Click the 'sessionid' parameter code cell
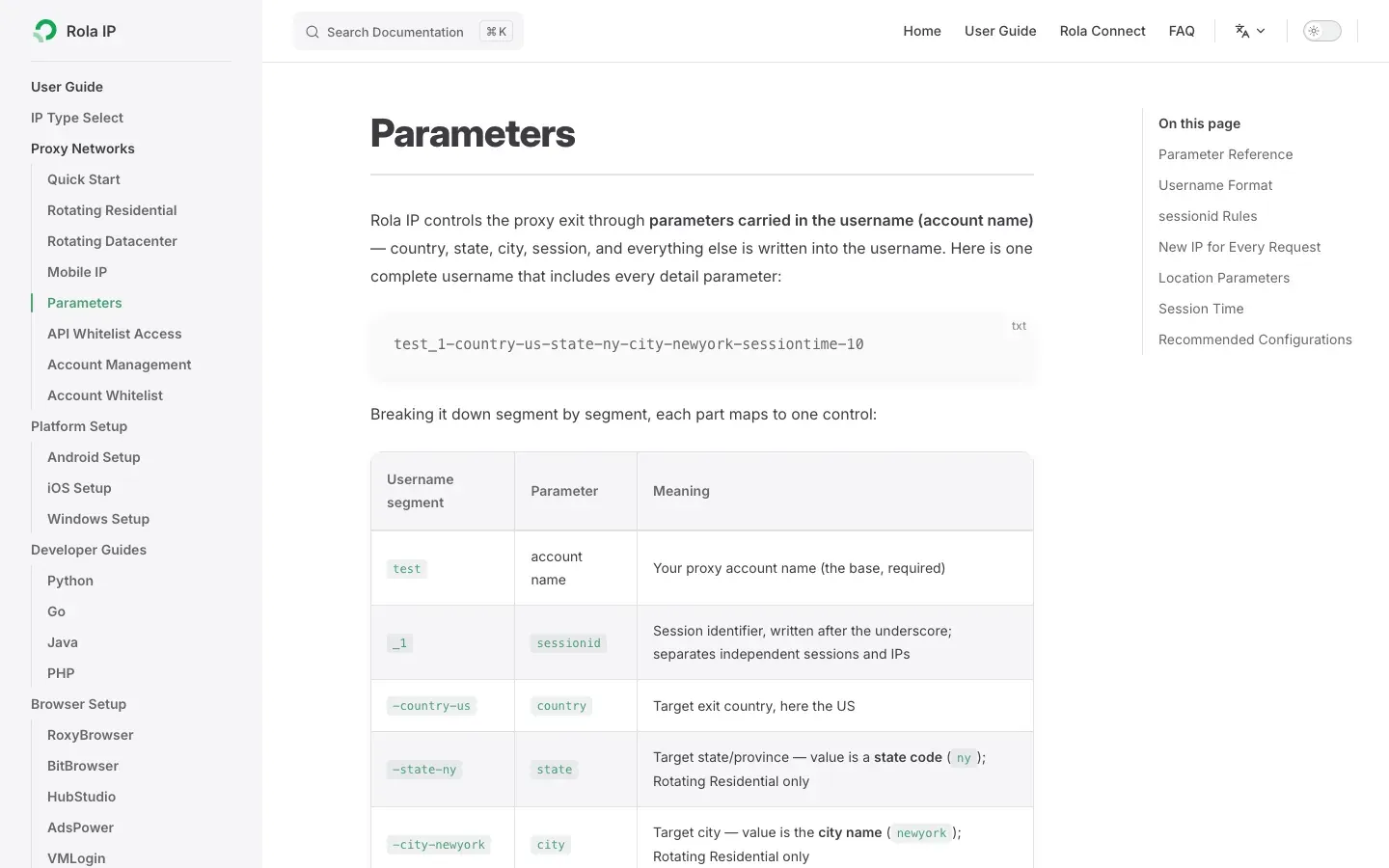1389x868 pixels. (569, 643)
